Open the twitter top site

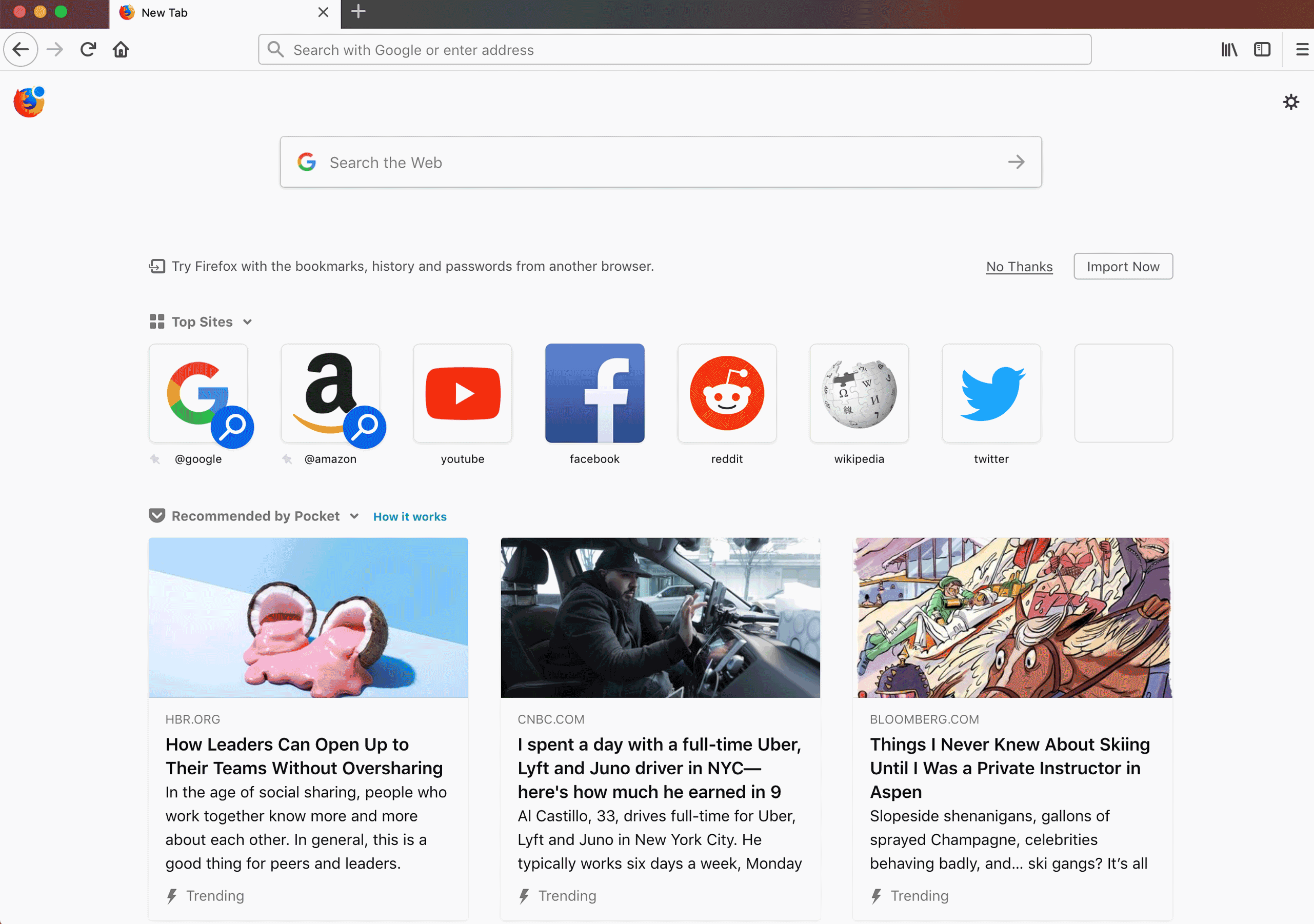(x=991, y=393)
